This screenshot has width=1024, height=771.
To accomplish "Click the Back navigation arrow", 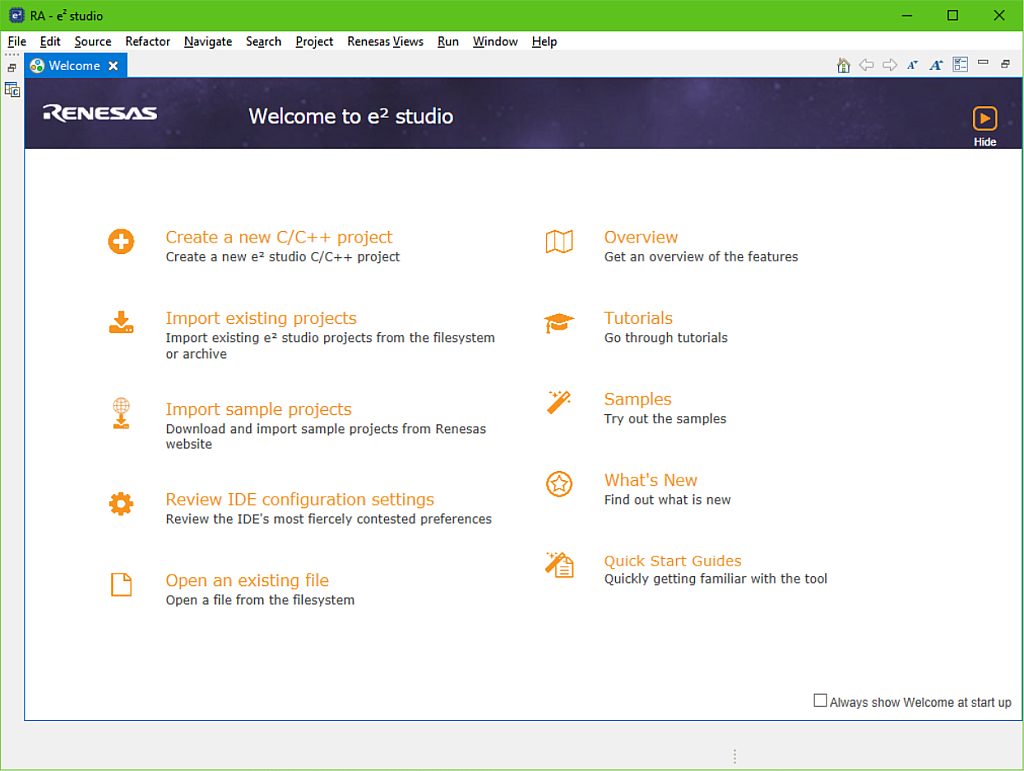I will 867,64.
